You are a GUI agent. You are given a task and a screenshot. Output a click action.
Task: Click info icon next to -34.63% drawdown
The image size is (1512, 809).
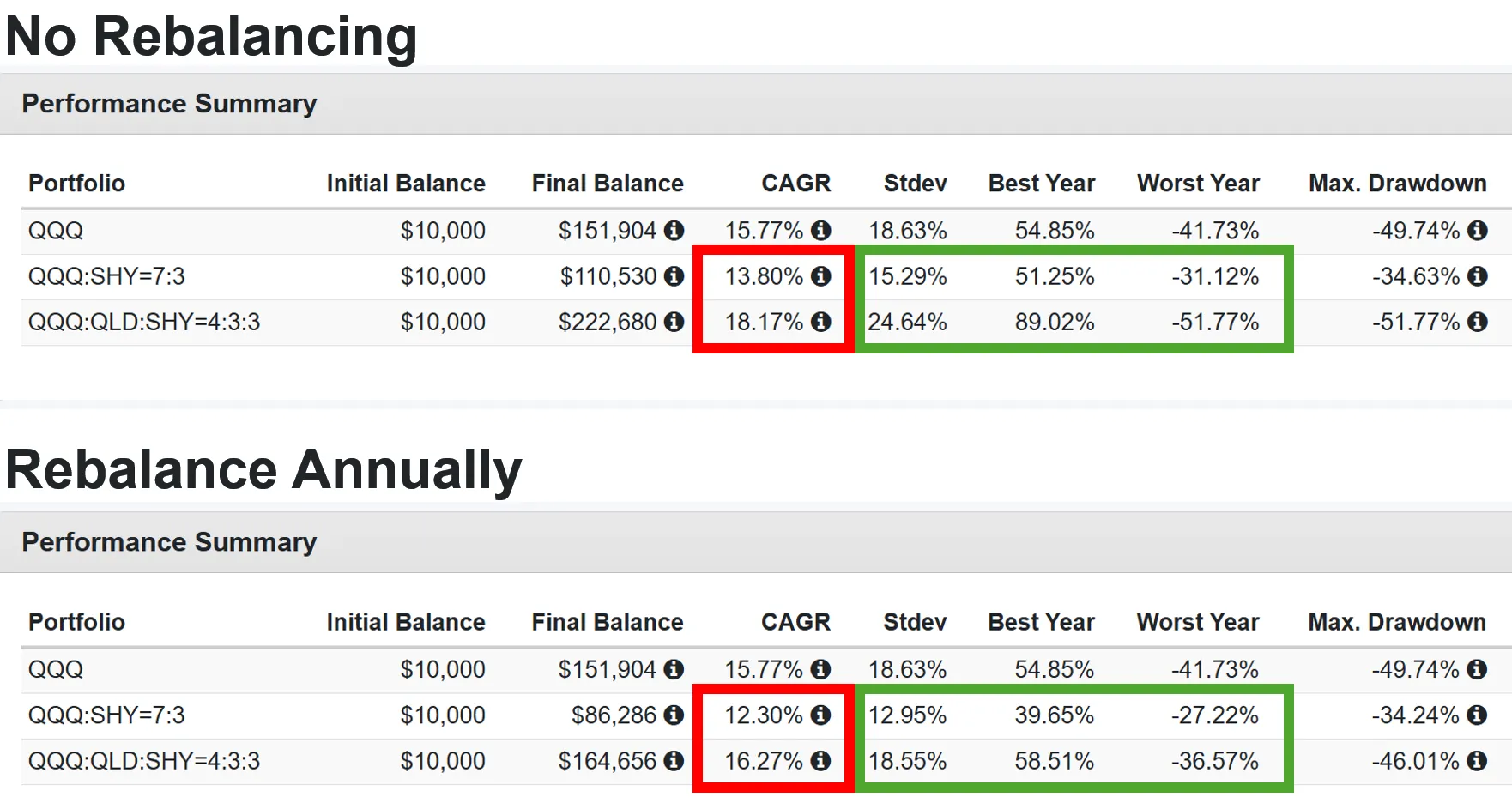pos(1477,275)
